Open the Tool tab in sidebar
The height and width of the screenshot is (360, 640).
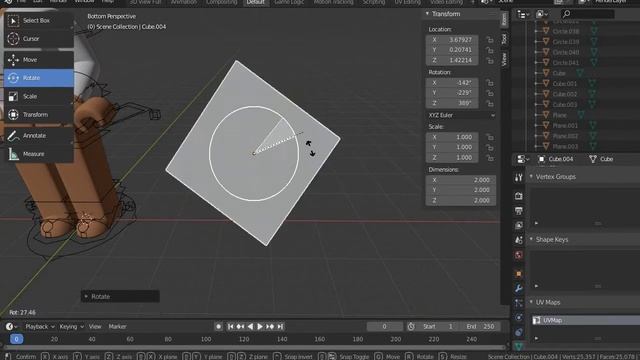pos(504,39)
